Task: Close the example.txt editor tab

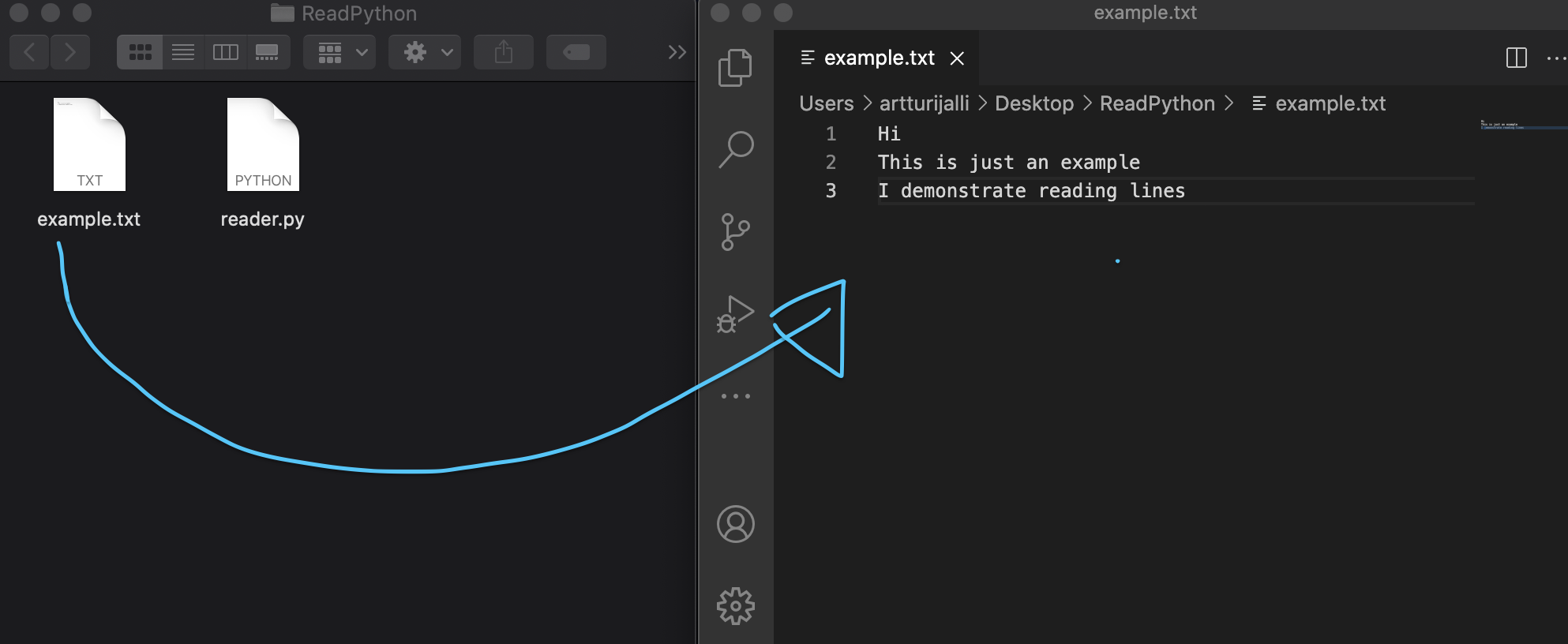Action: (x=957, y=58)
